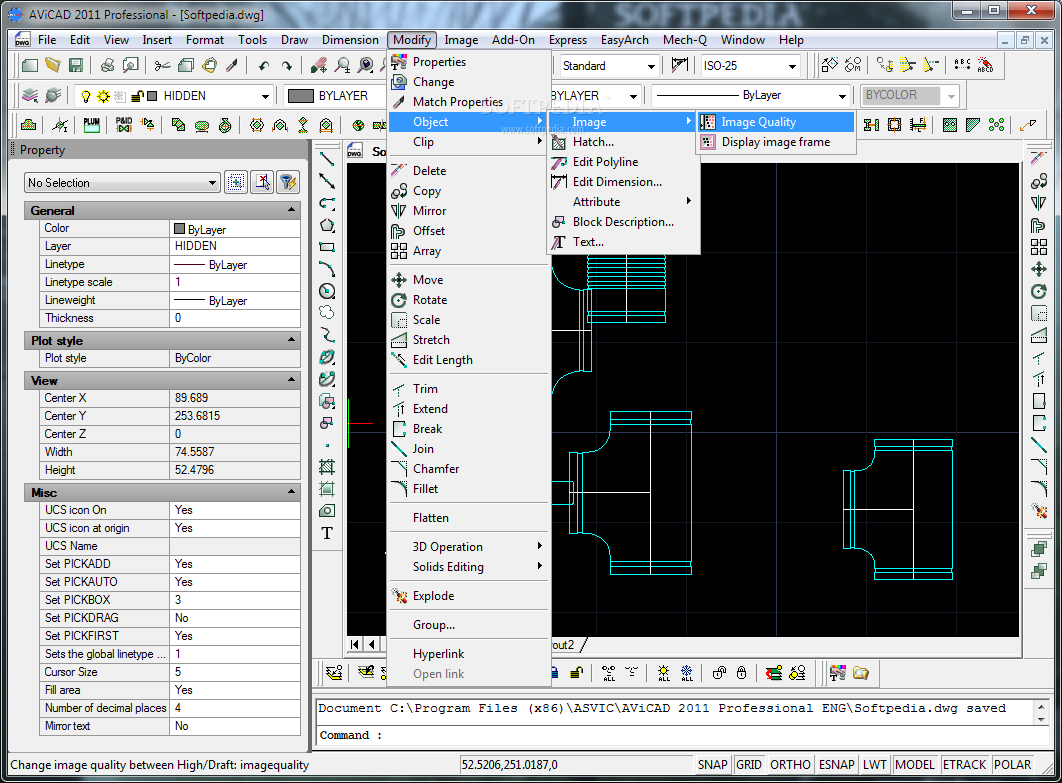Screen dimensions: 1062x783
Task: Toggle GRID in the status bar
Action: [748, 765]
